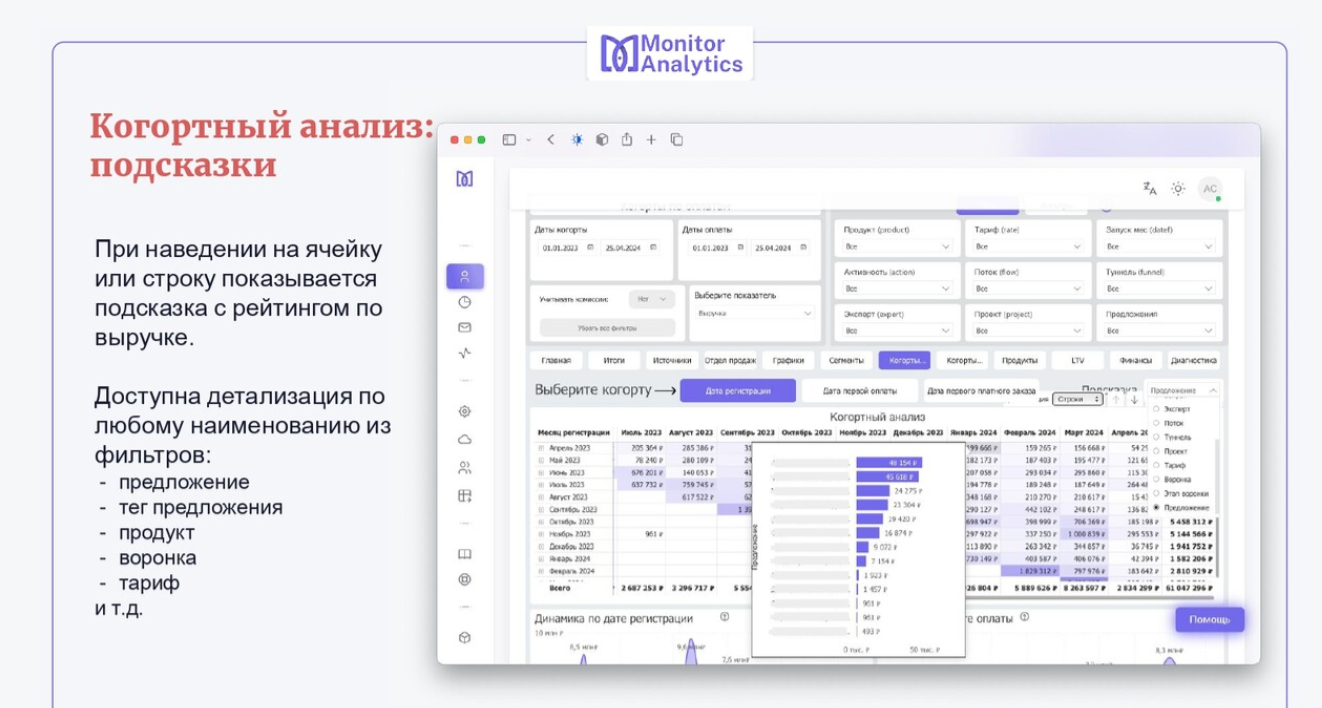Click the language translate icon in the header

[1150, 189]
